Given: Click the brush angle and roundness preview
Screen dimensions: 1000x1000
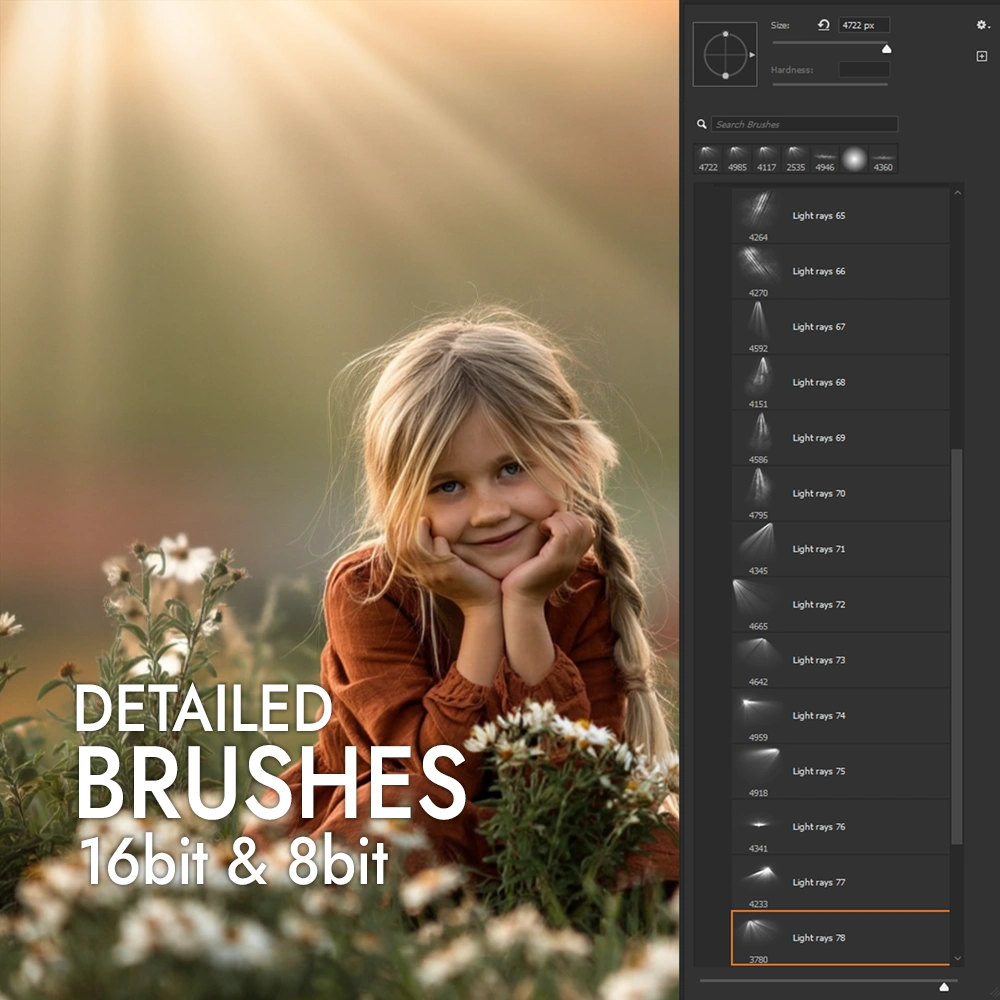Looking at the screenshot, I should click(725, 54).
